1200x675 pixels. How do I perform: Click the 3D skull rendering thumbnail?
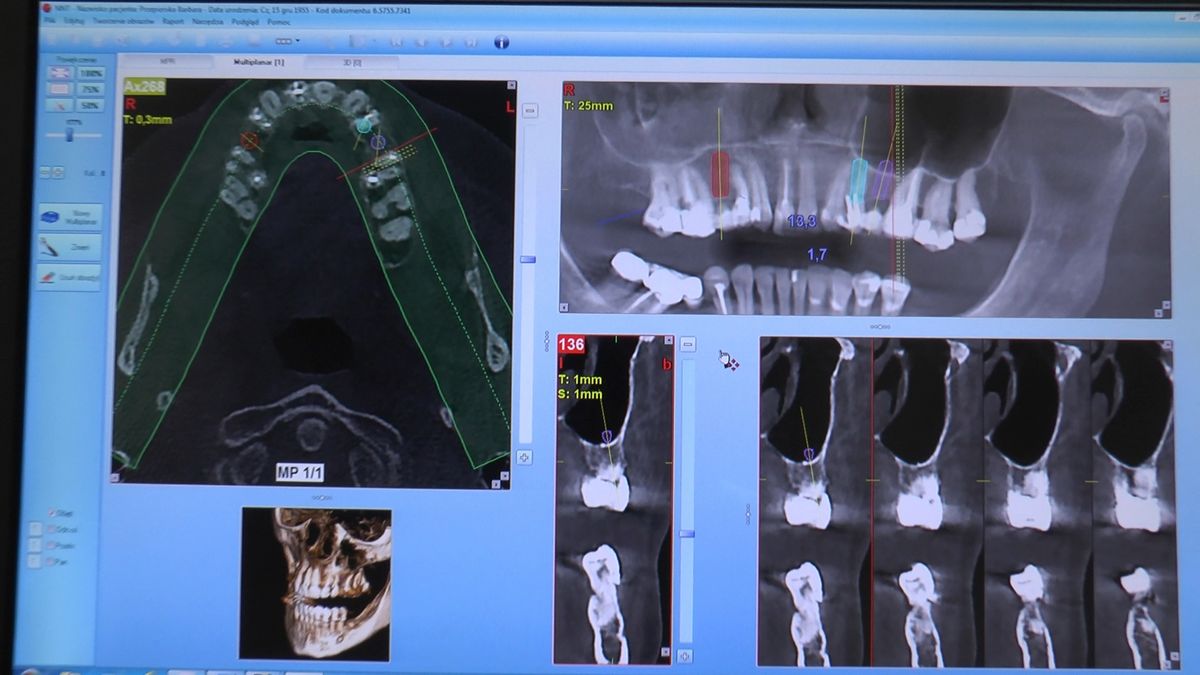(x=316, y=583)
